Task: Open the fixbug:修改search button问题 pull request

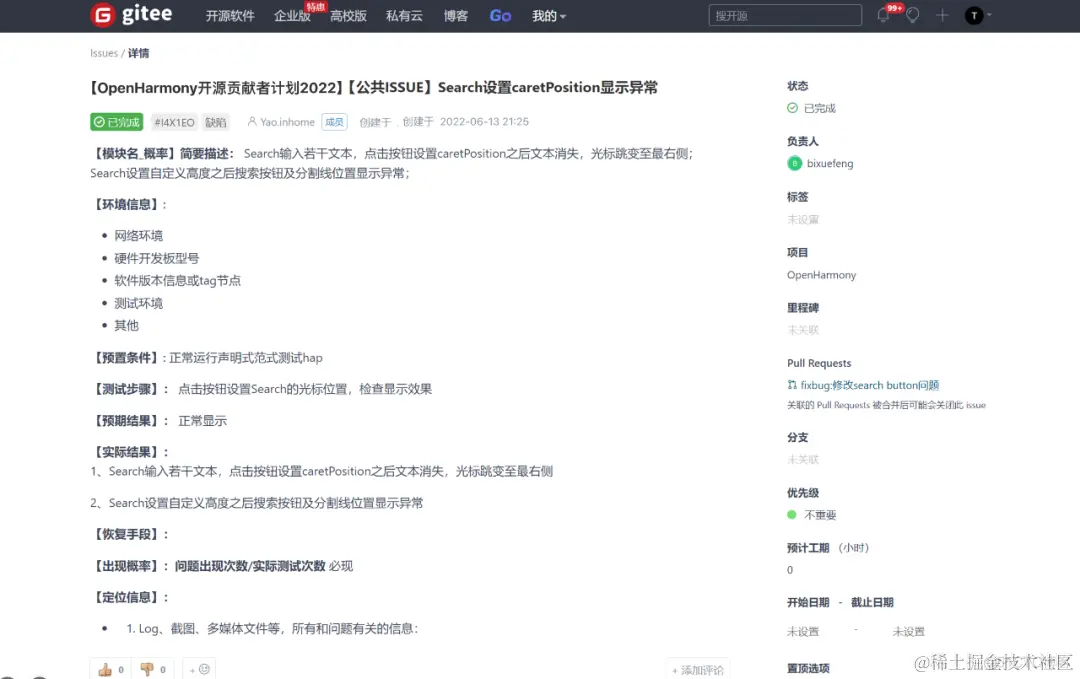Action: coord(872,384)
